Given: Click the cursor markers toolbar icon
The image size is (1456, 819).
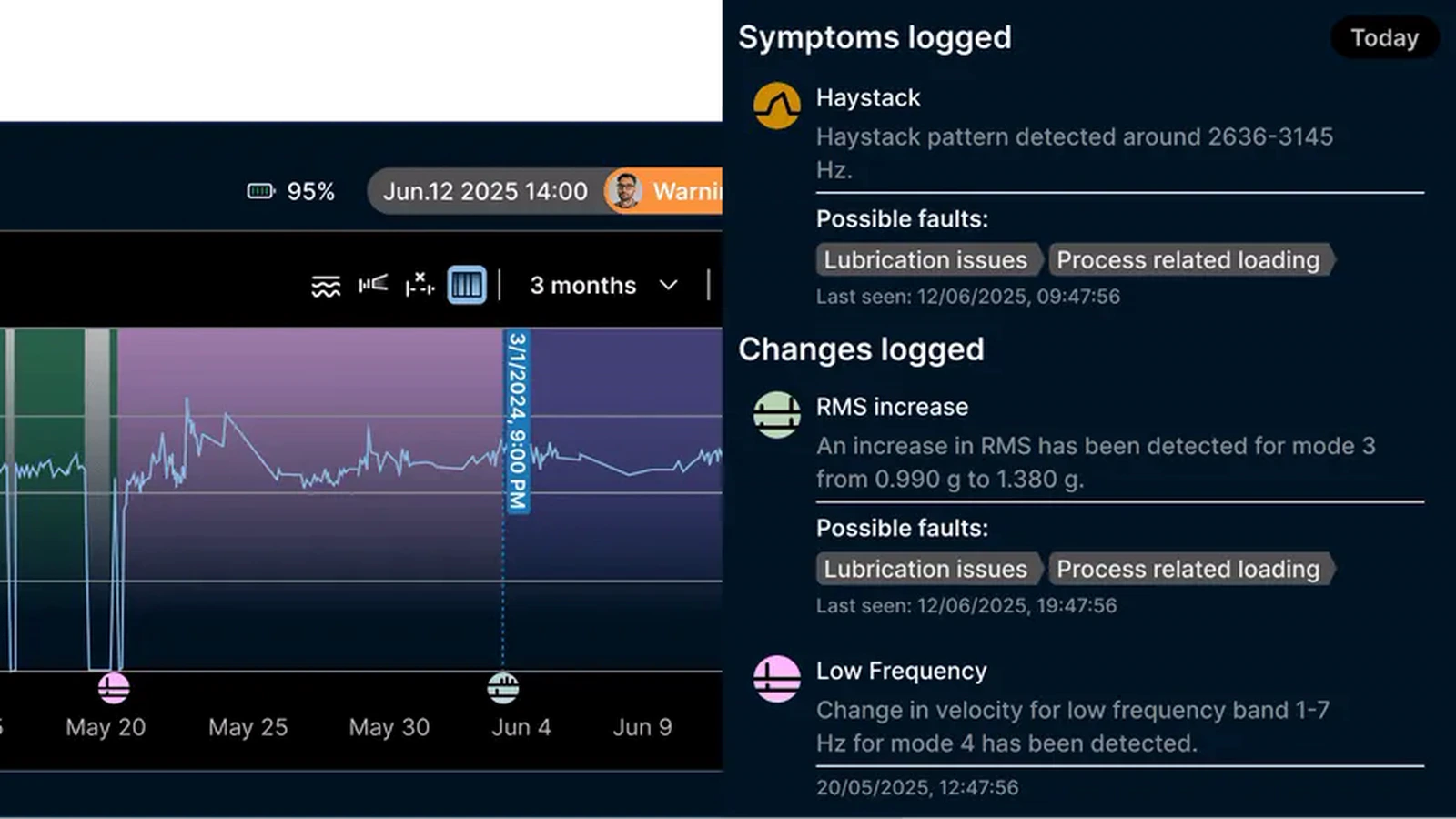Looking at the screenshot, I should pyautogui.click(x=420, y=285).
